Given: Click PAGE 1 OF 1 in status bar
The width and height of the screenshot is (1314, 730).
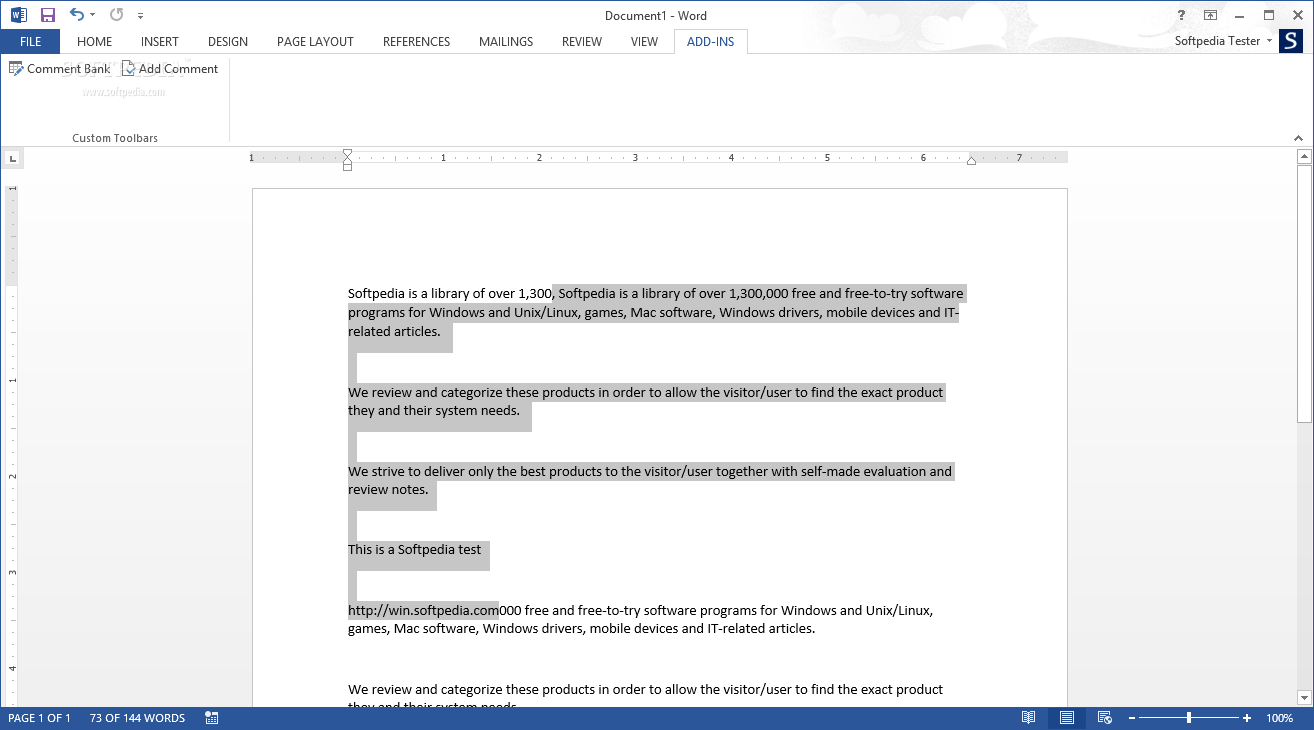Looking at the screenshot, I should [x=39, y=718].
